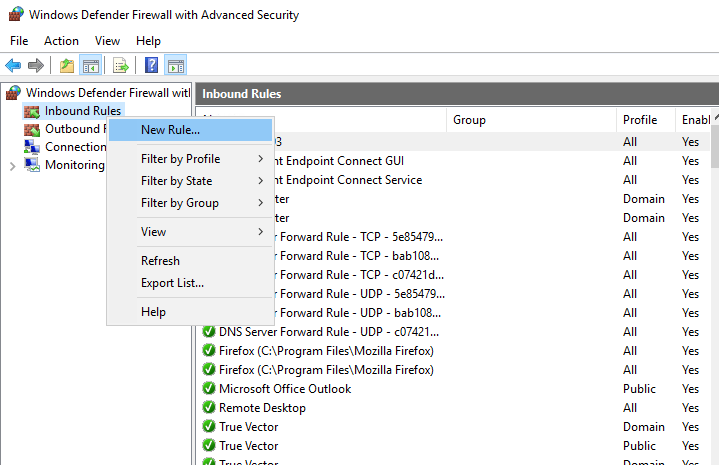The width and height of the screenshot is (719, 465).
Task: Select Outbound Rules in the tree
Action: click(76, 129)
